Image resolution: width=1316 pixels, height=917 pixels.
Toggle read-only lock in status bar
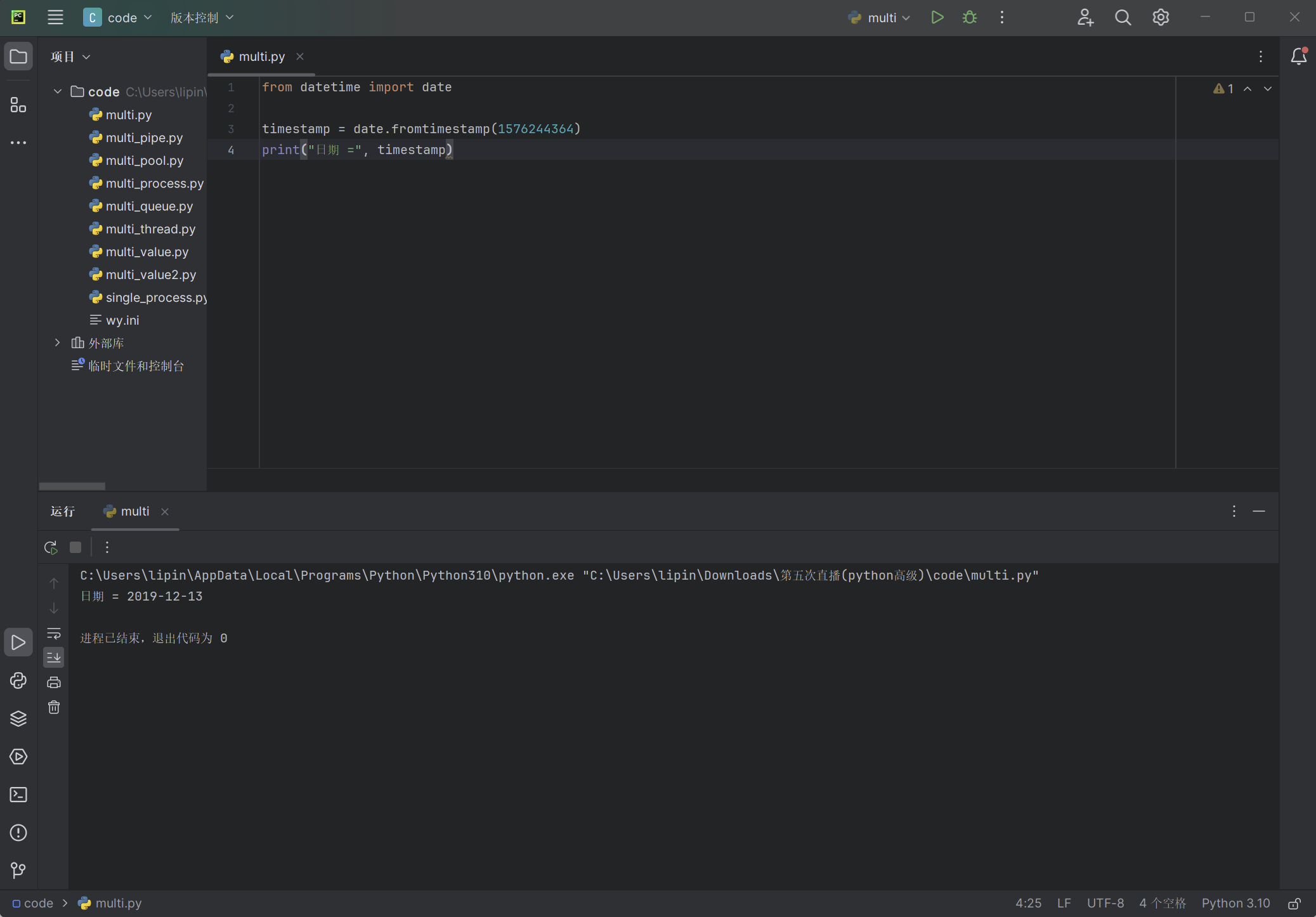click(1294, 903)
